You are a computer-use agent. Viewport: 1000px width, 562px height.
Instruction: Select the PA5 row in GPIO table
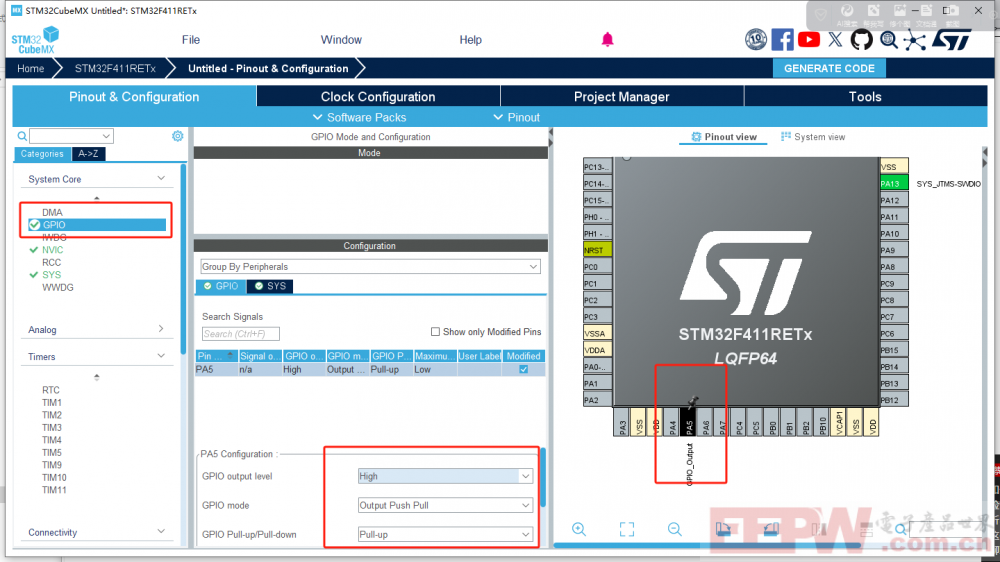tap(370, 369)
